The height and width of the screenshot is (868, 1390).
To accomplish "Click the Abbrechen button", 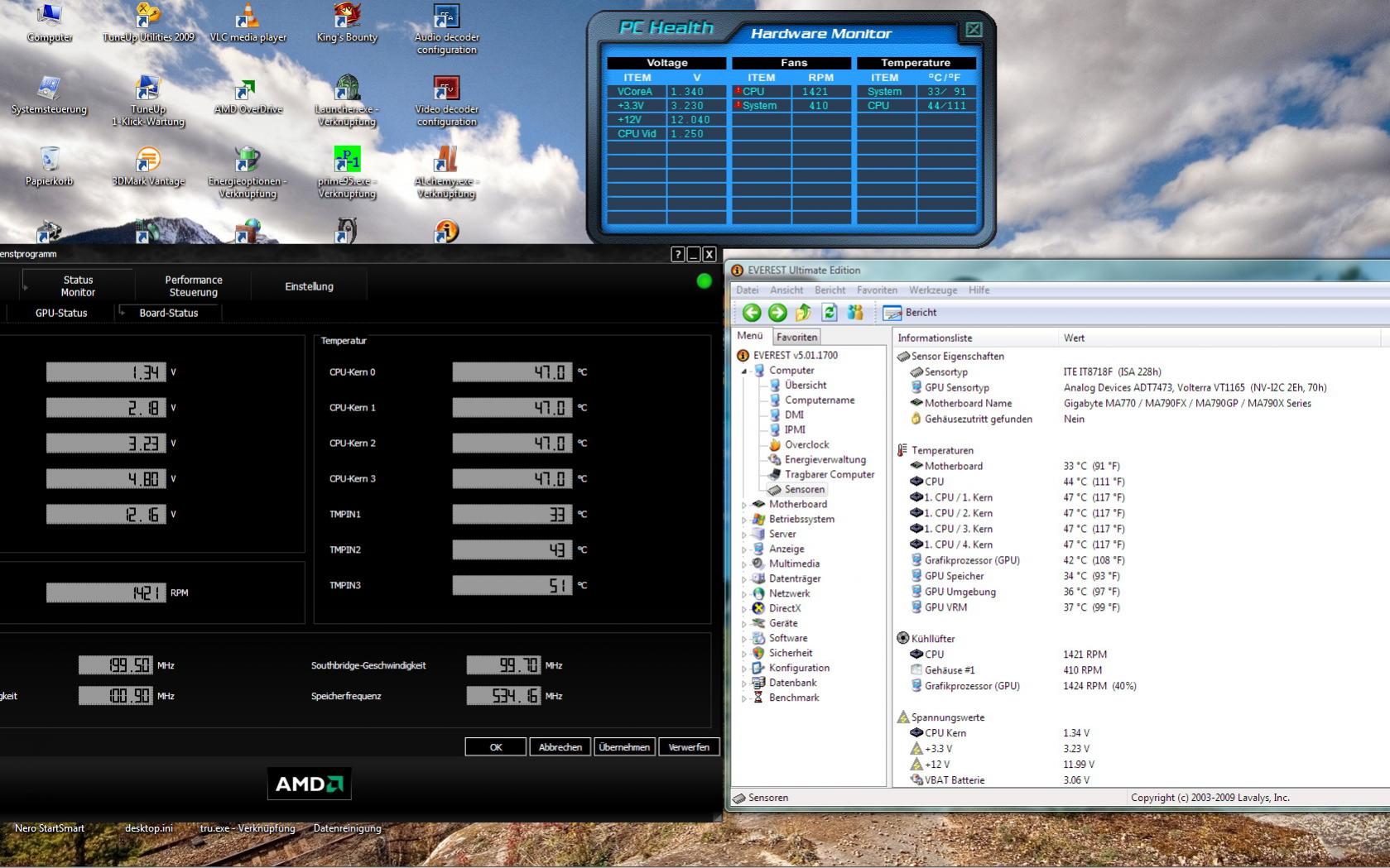I will 560,747.
